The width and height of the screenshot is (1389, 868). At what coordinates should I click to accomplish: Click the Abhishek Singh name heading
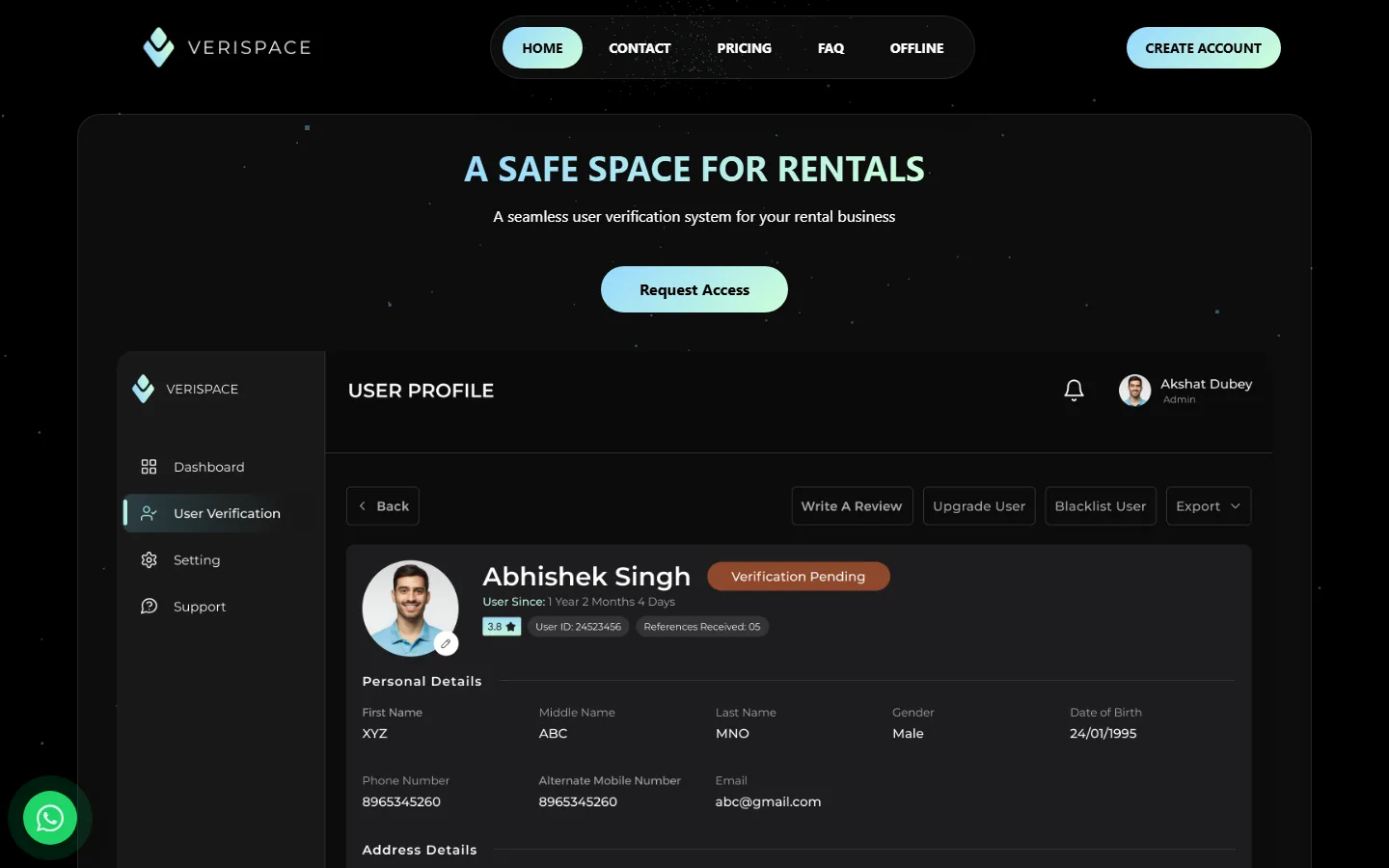[586, 577]
